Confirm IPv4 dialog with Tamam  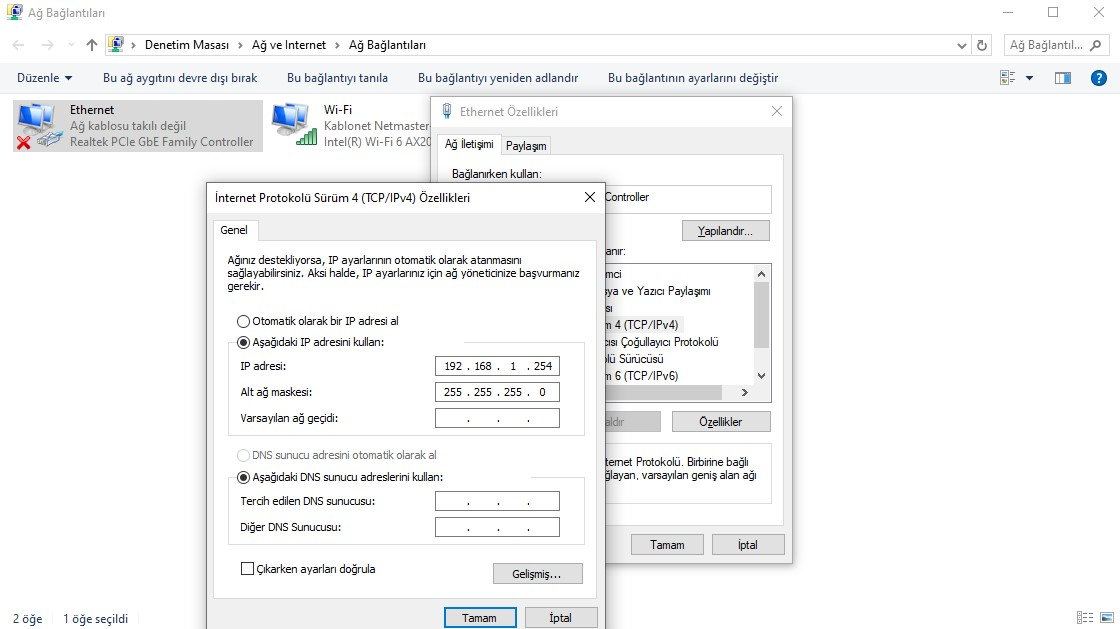click(x=479, y=618)
